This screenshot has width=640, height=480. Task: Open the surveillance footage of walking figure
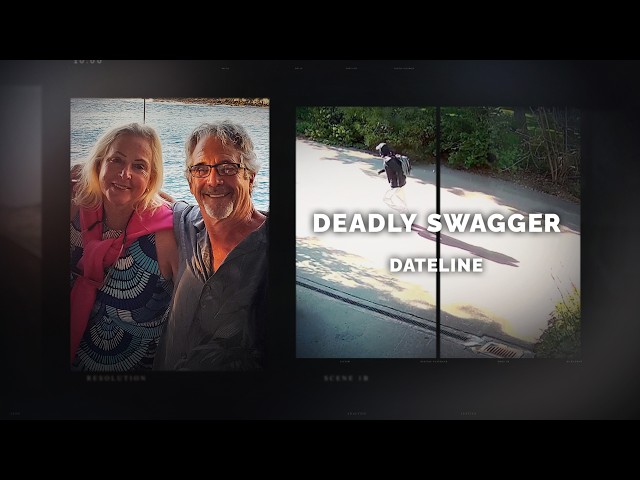(438, 232)
